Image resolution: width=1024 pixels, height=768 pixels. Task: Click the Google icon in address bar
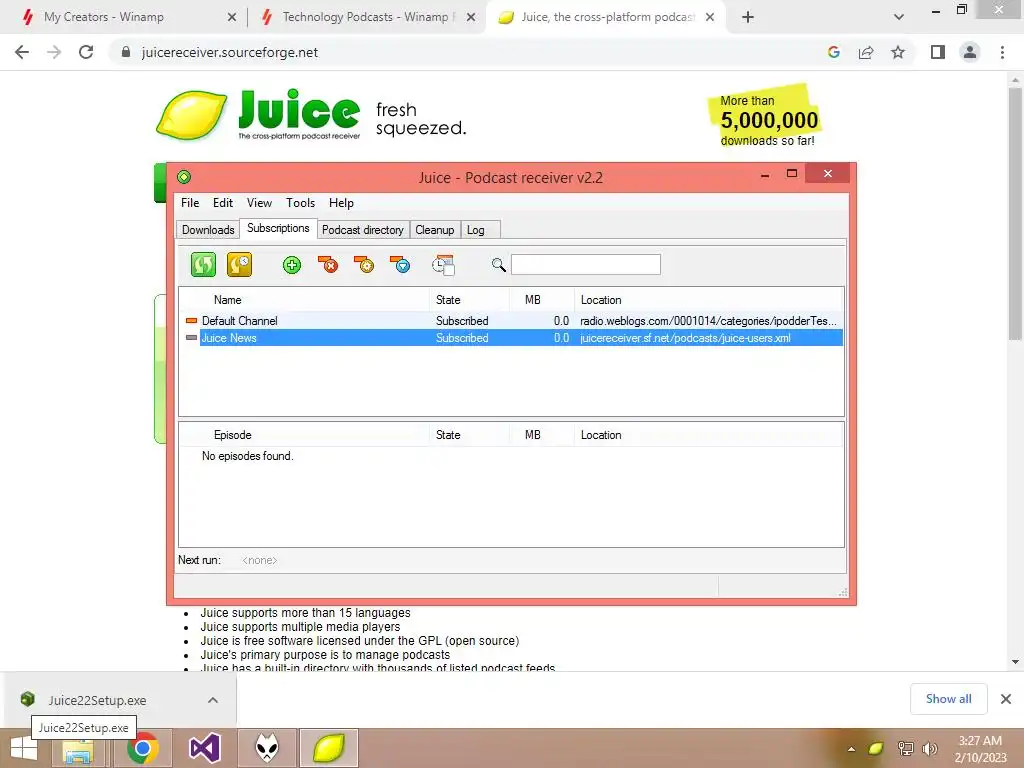click(833, 52)
